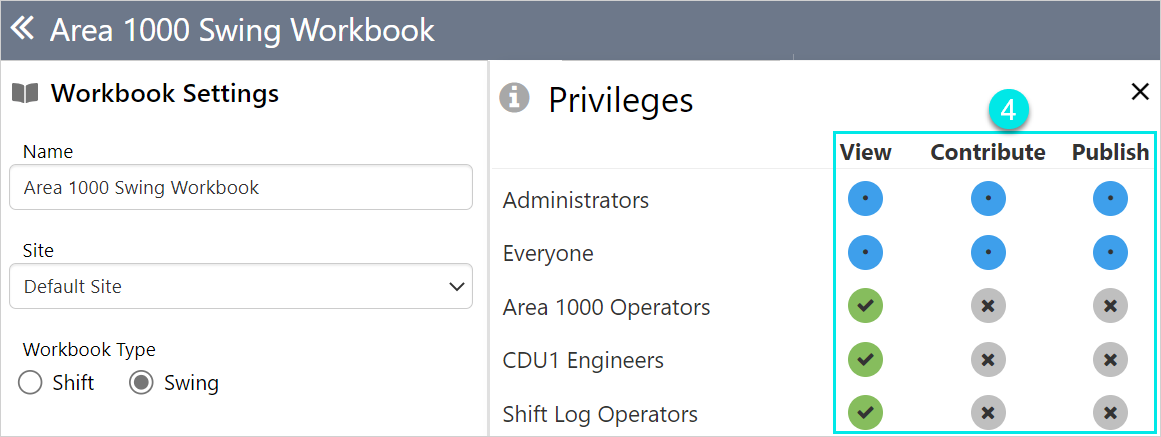Revoke Area 1000 Operators View privilege

pos(865,306)
